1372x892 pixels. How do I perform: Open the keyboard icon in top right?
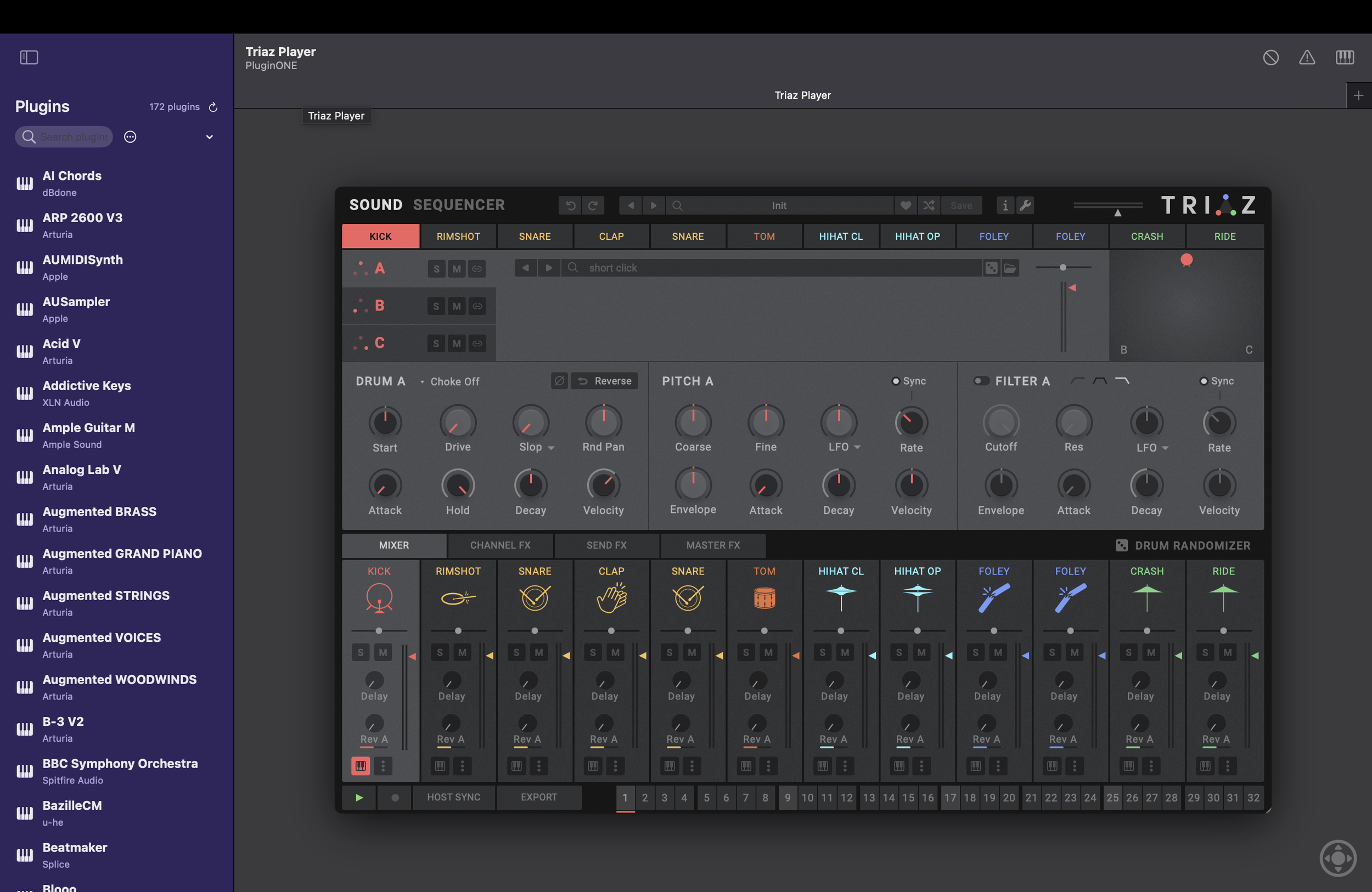[1345, 57]
